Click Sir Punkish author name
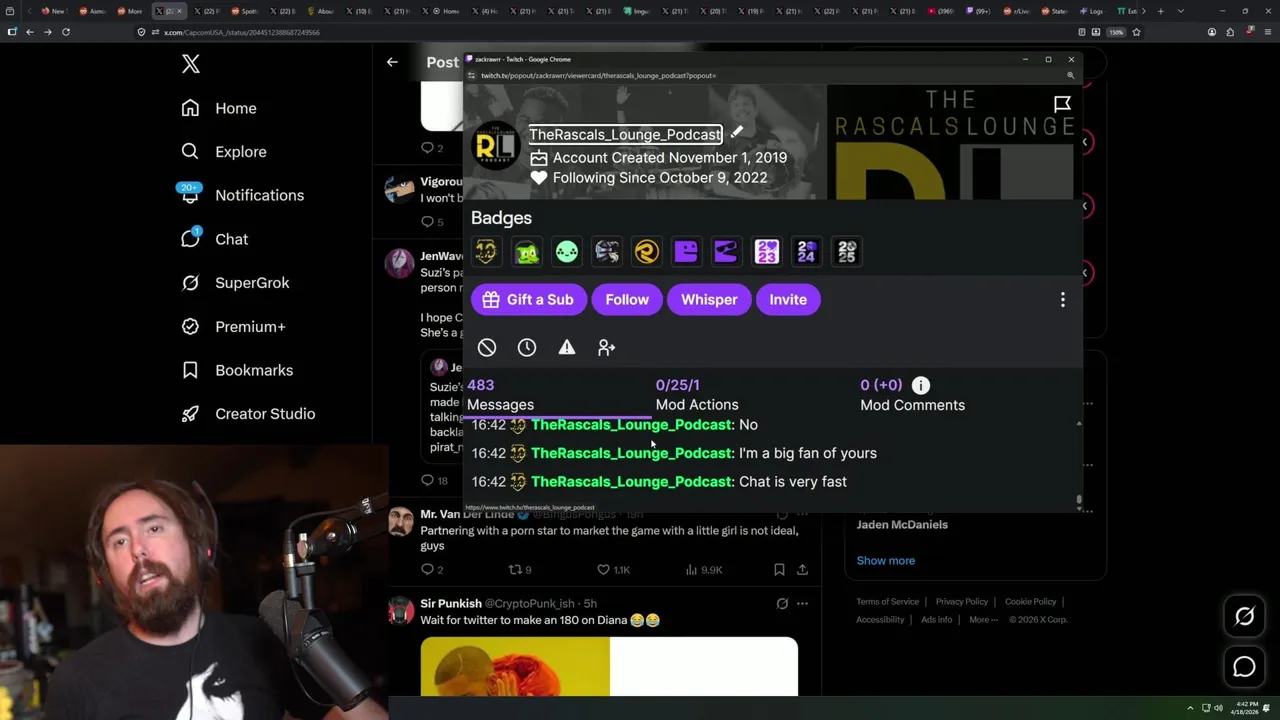1280x720 pixels. [x=451, y=604]
